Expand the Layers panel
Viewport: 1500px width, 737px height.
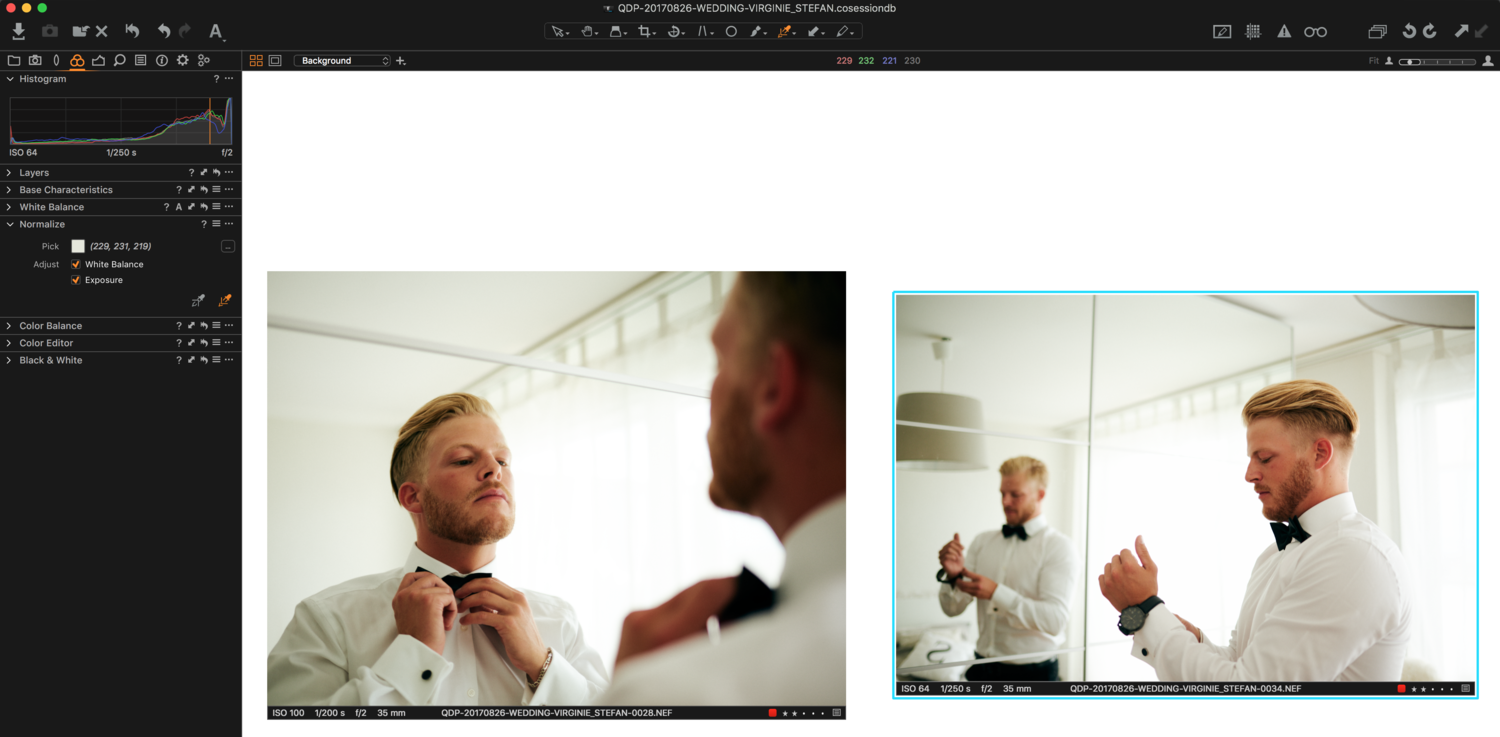coord(10,172)
